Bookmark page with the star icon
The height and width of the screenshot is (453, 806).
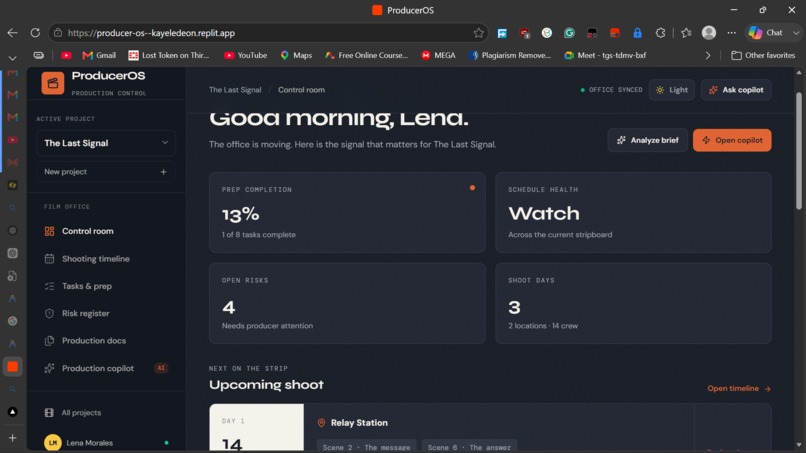[x=479, y=33]
